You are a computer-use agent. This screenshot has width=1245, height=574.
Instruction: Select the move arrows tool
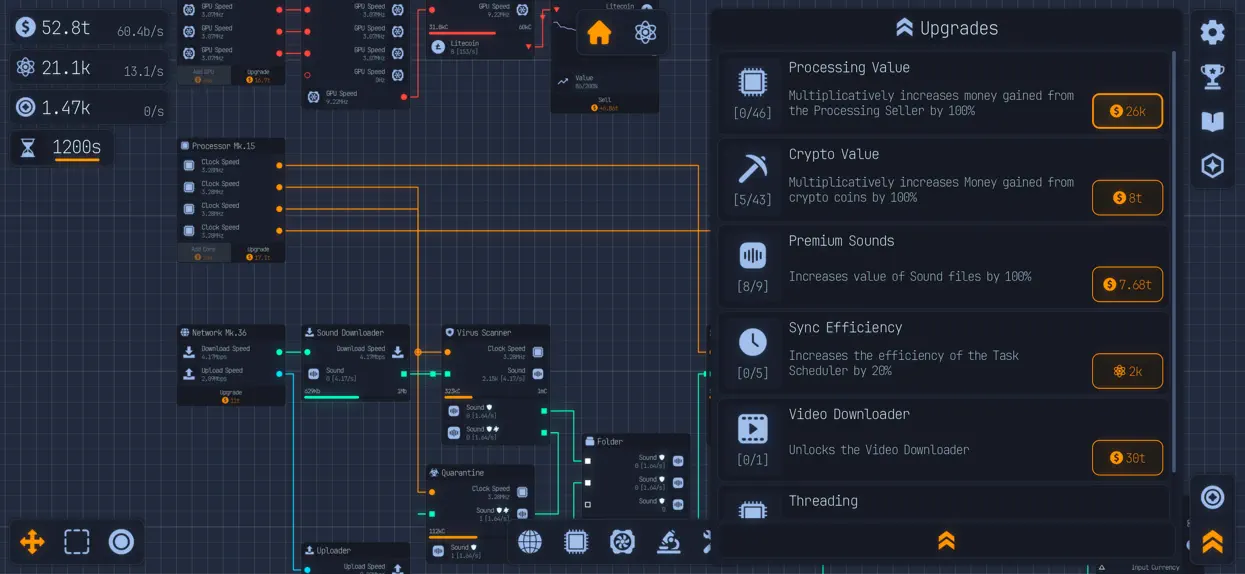click(32, 542)
